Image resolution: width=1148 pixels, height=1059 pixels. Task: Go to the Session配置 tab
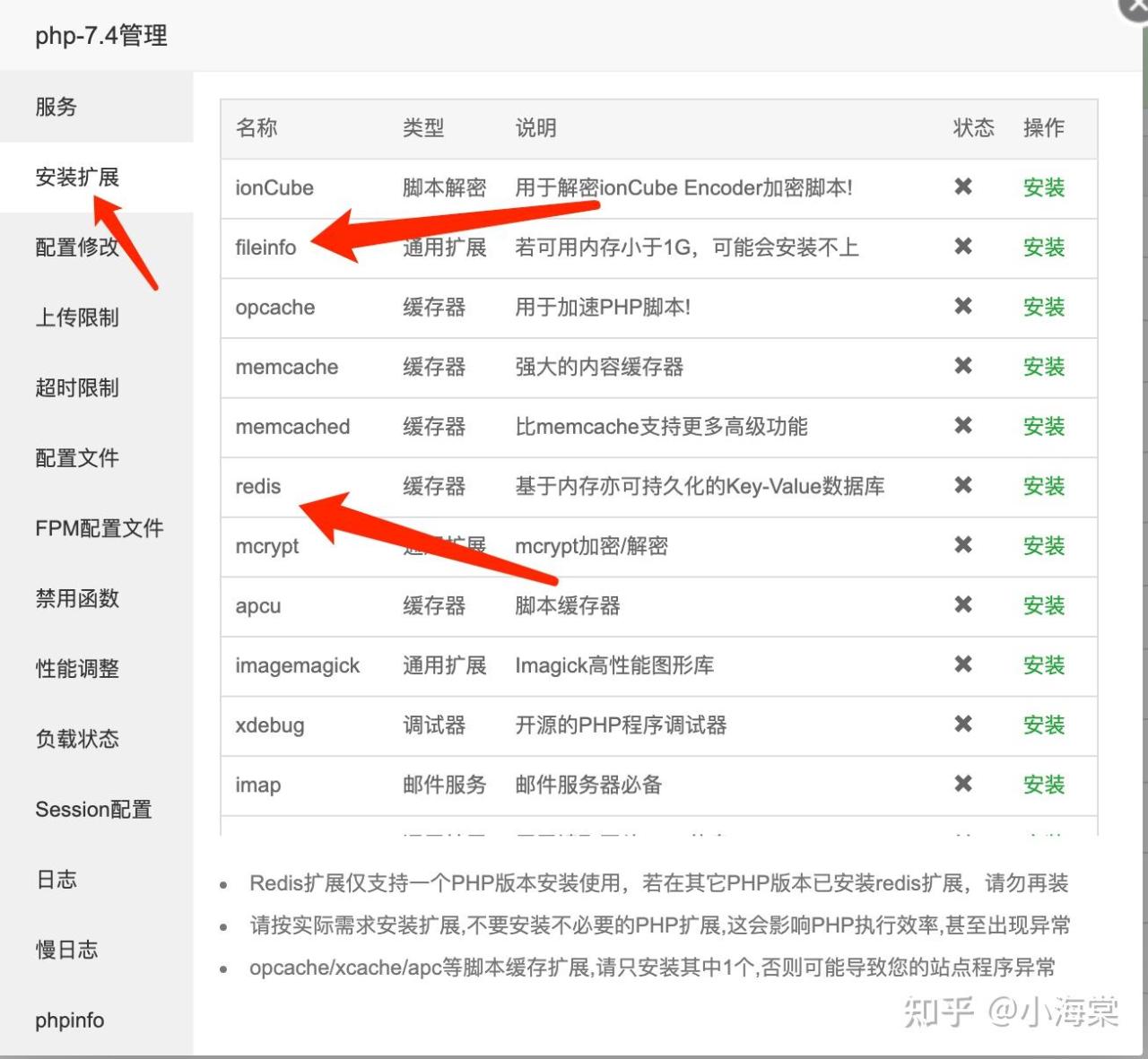click(x=93, y=809)
